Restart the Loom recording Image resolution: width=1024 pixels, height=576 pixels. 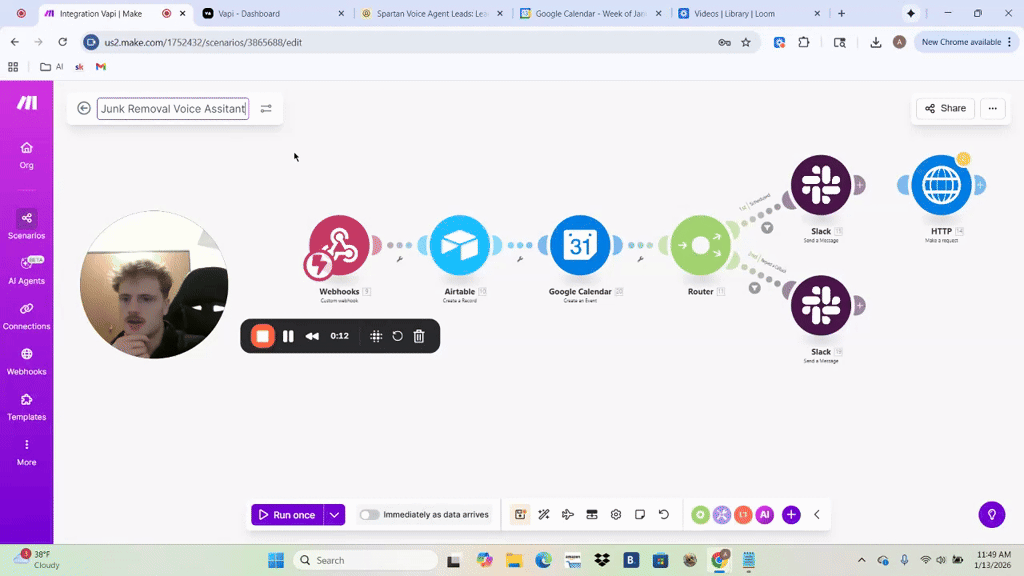pyautogui.click(x=397, y=336)
